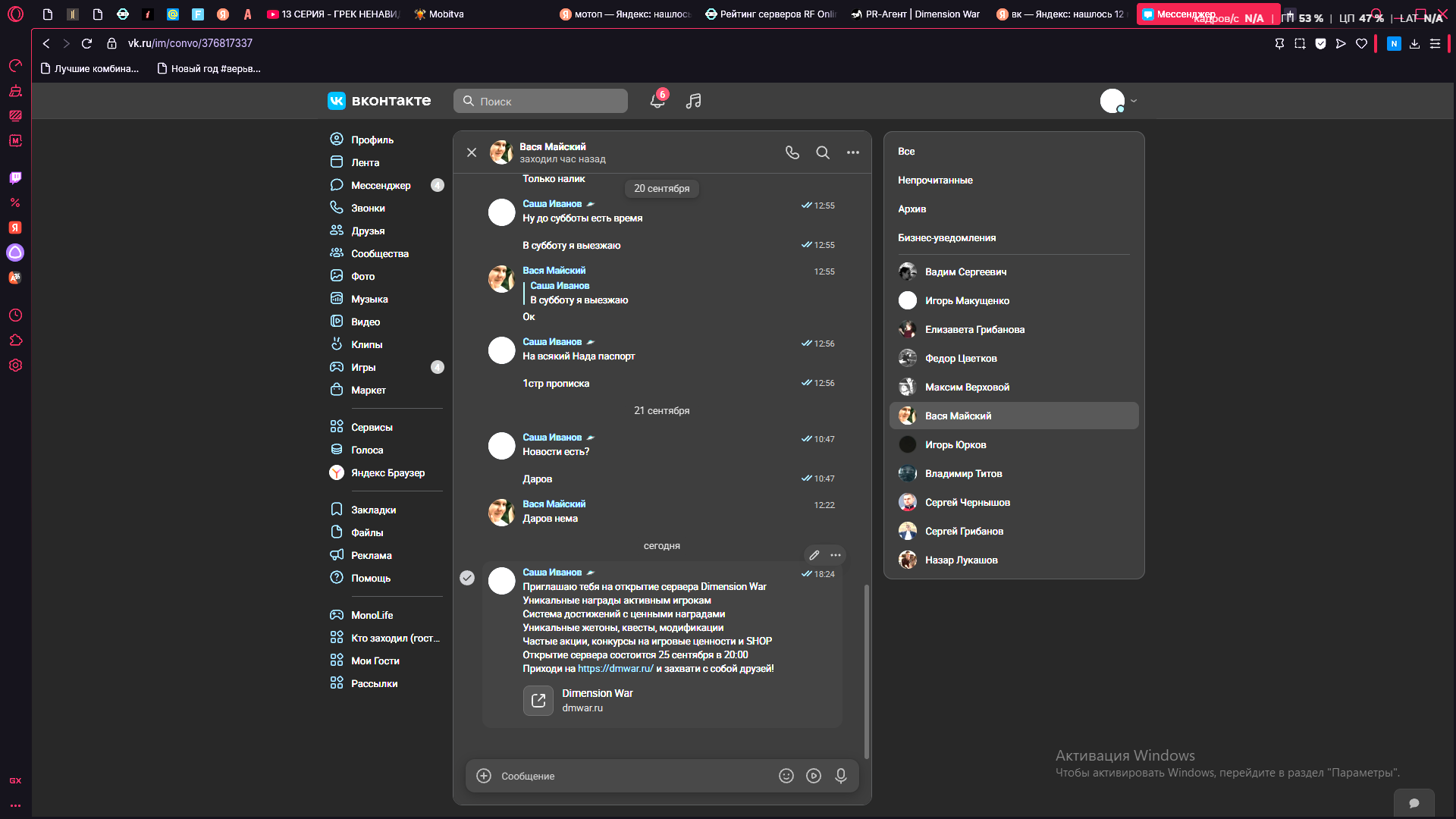Screen dimensions: 1456x819
Task: Open browser downloads icon
Action: [1414, 43]
